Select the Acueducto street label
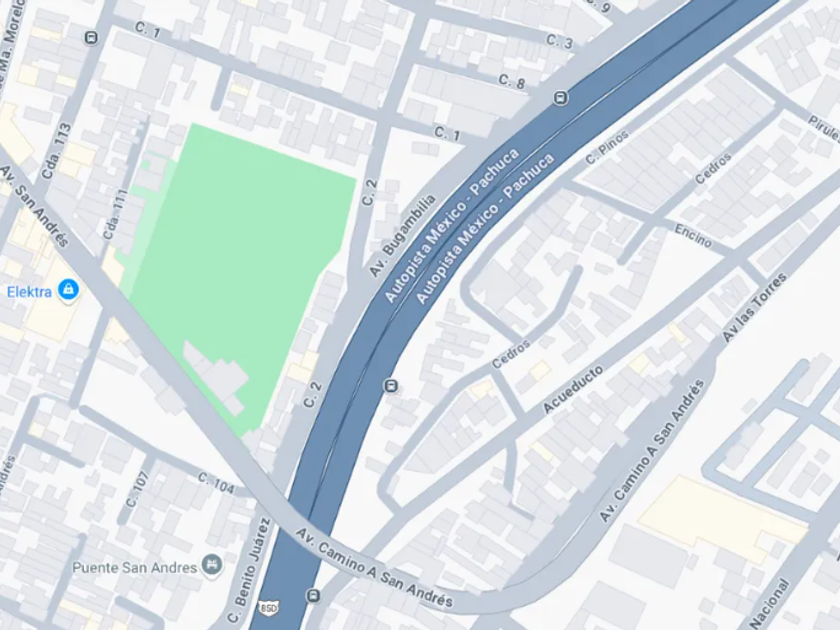 (573, 389)
